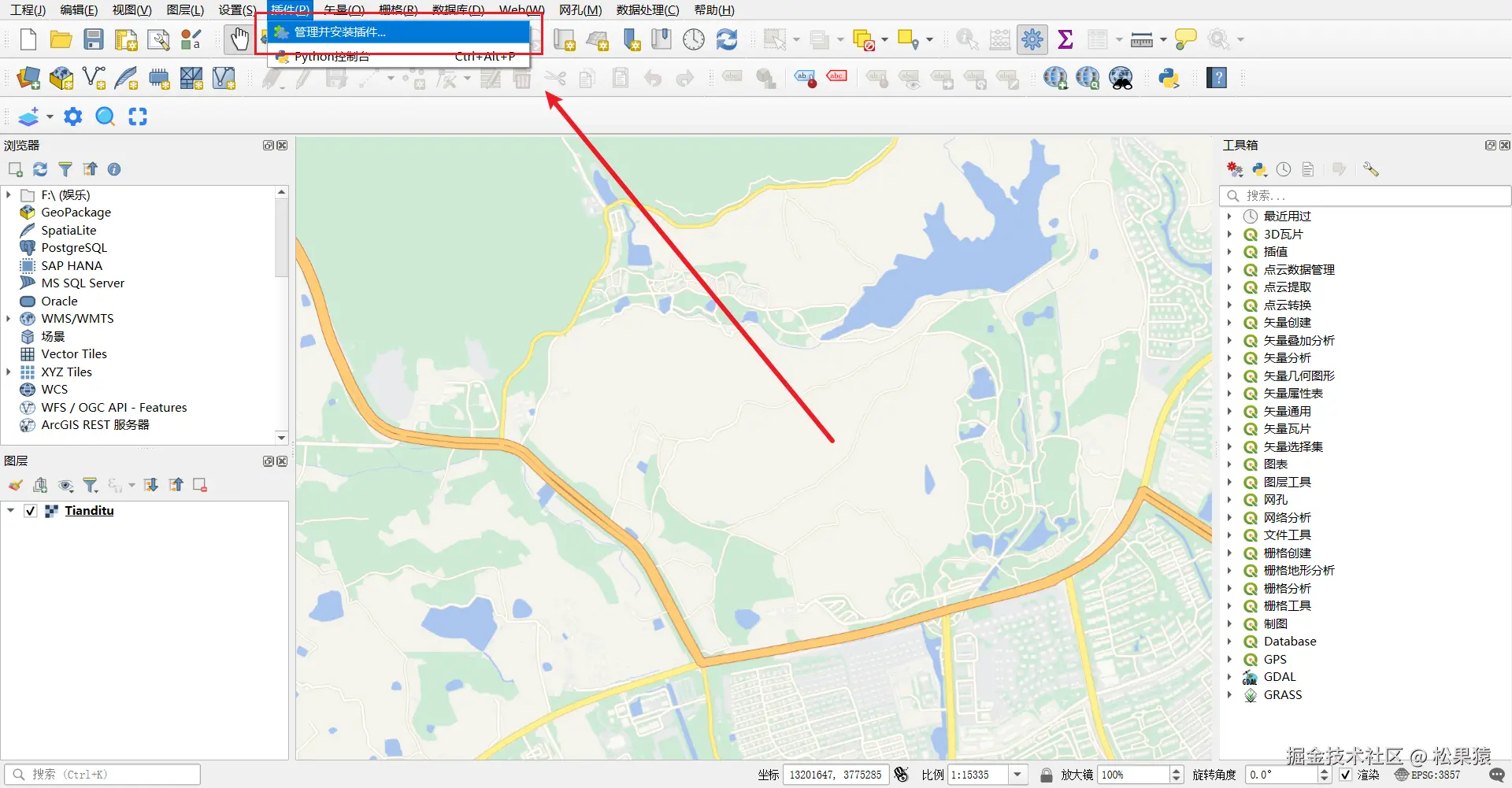This screenshot has height=788, width=1512.
Task: Toggle the render checkbox in status bar
Action: (1346, 775)
